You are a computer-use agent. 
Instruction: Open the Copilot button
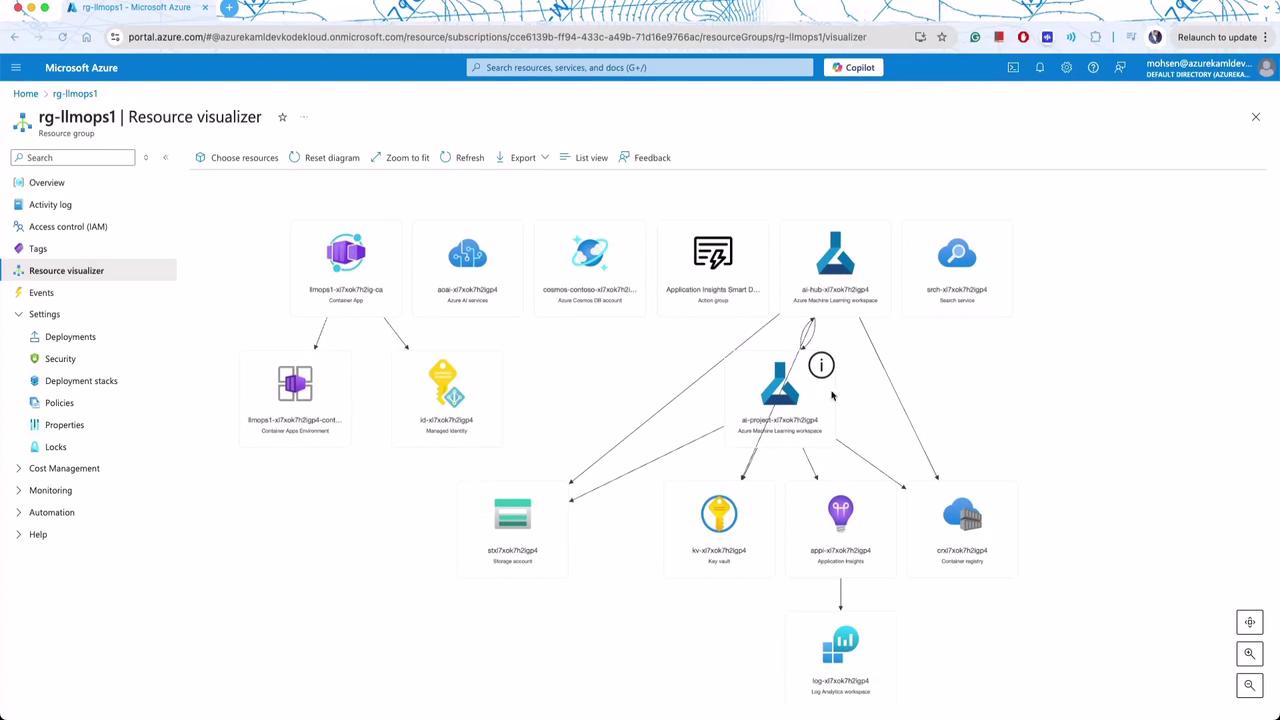pyautogui.click(x=854, y=68)
